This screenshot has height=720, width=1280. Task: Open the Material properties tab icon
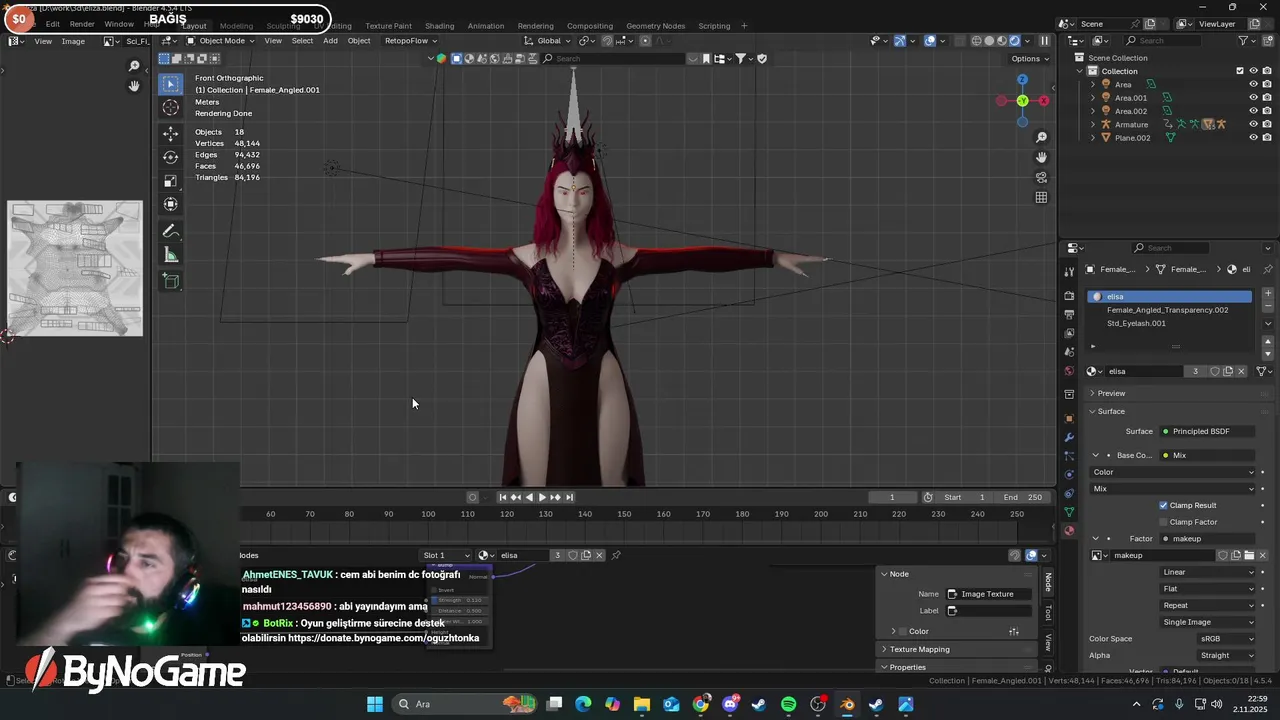[x=1069, y=531]
